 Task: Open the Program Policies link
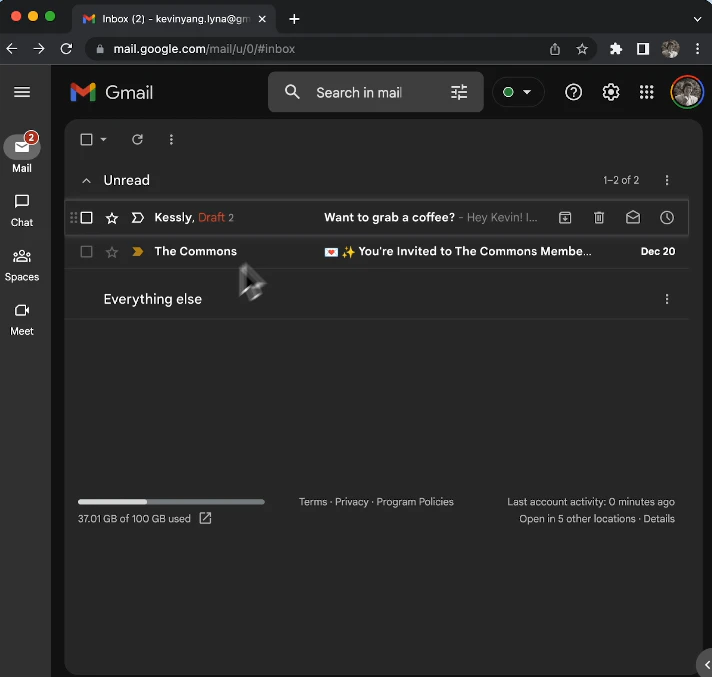click(x=415, y=502)
